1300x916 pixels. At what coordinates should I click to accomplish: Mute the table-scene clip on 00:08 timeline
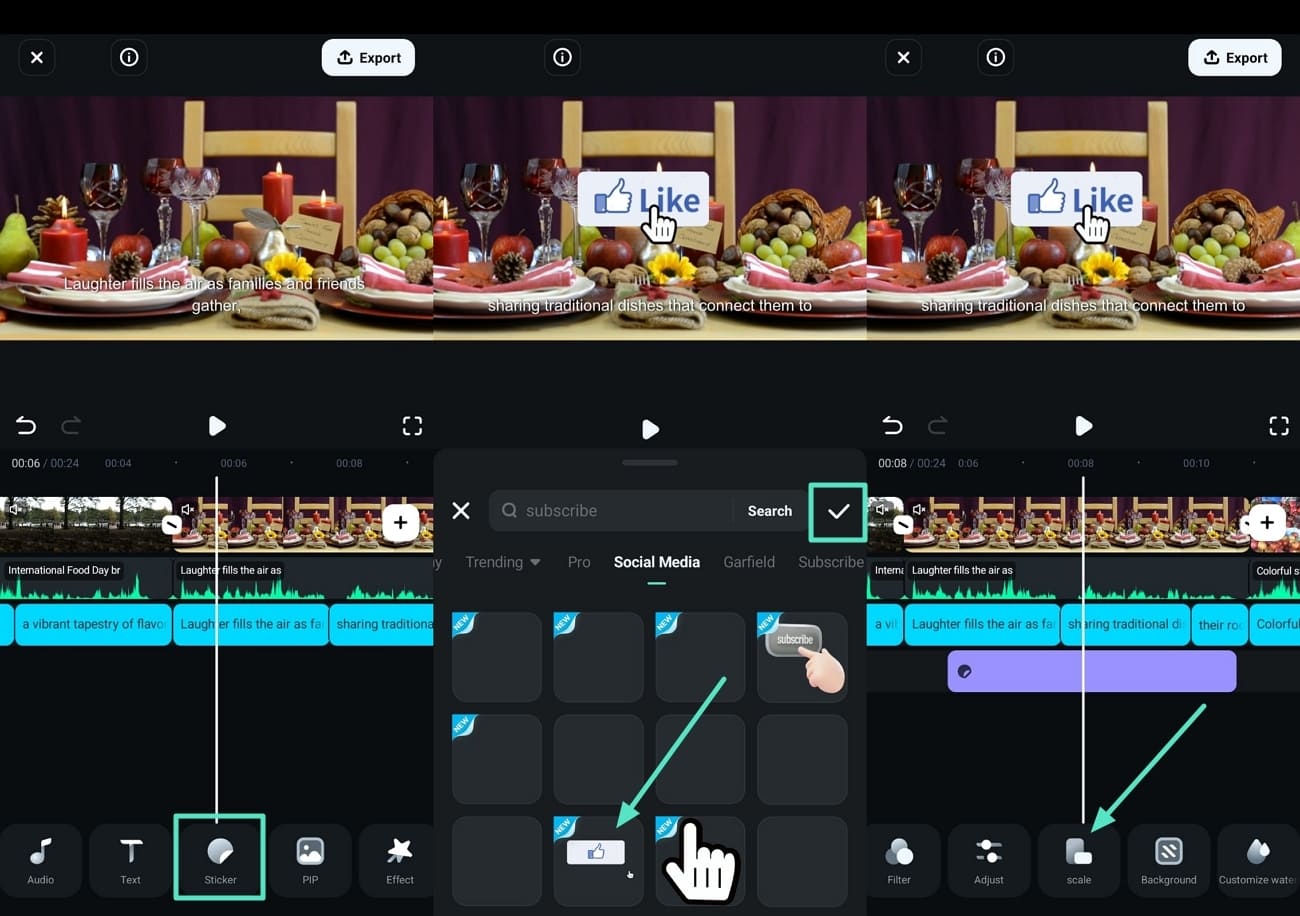[x=919, y=510]
